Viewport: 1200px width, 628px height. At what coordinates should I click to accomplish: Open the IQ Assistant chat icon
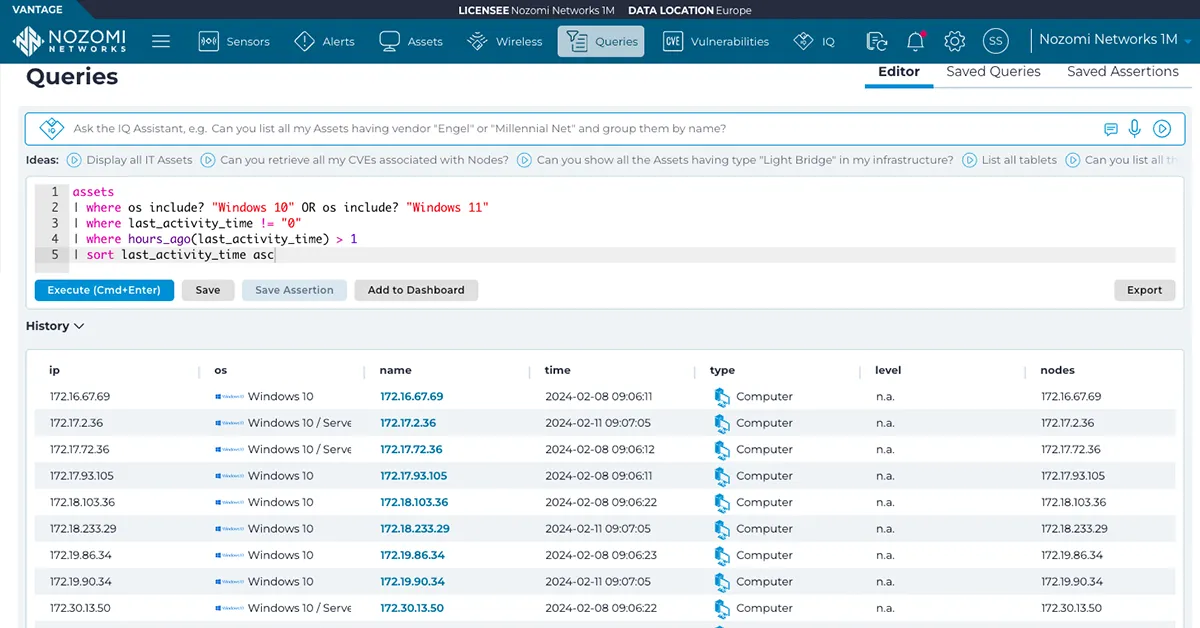coord(1113,128)
